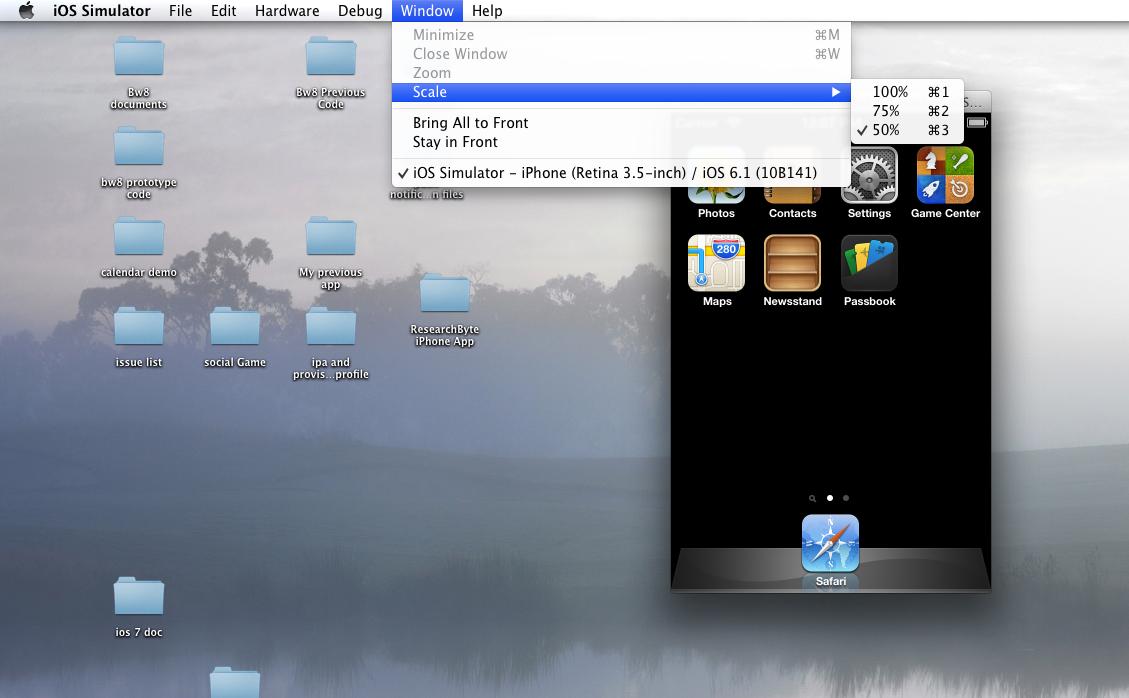Expand the Scale submenu arrow

pyautogui.click(x=835, y=91)
